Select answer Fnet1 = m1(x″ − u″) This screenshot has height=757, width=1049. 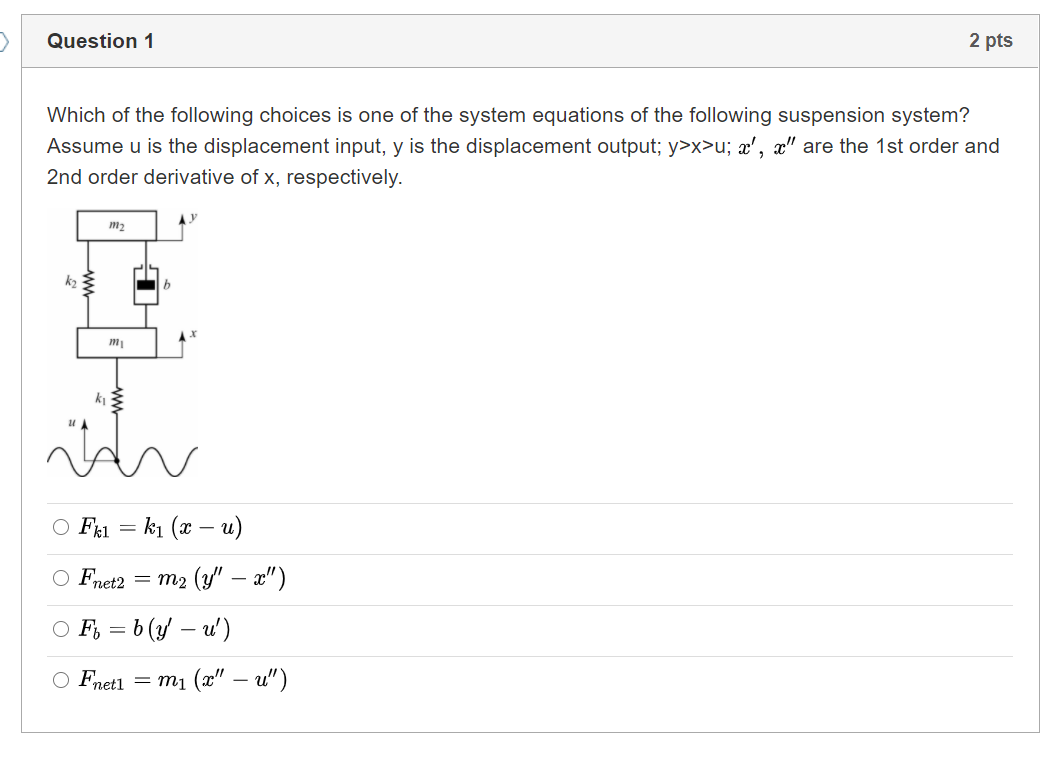tap(59, 679)
